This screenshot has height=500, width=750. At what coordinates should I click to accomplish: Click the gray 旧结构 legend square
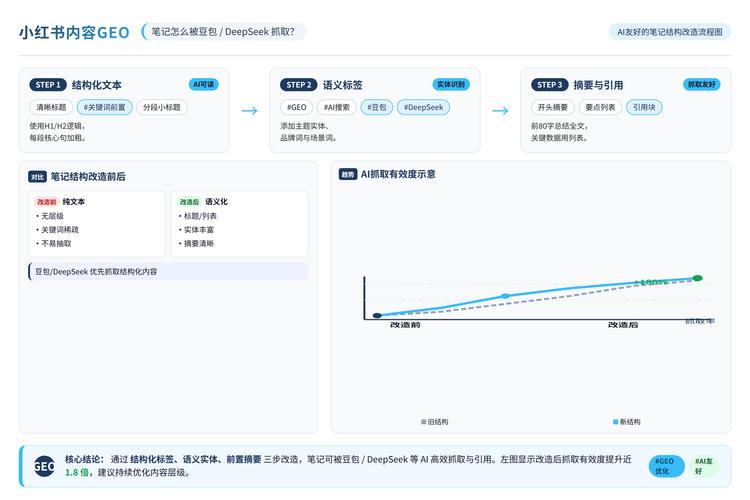423,422
